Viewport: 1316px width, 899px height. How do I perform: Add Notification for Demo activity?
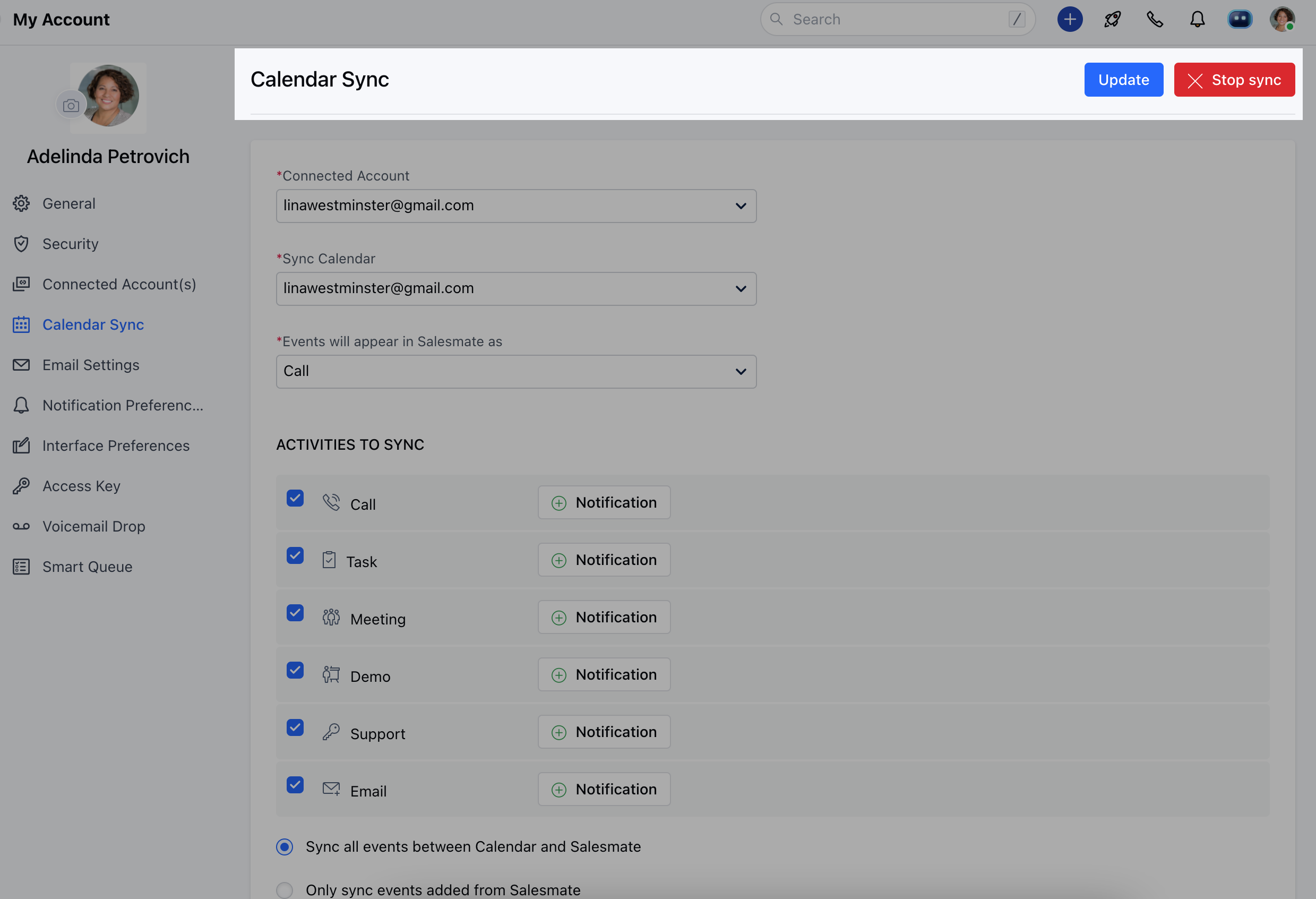[x=604, y=674]
